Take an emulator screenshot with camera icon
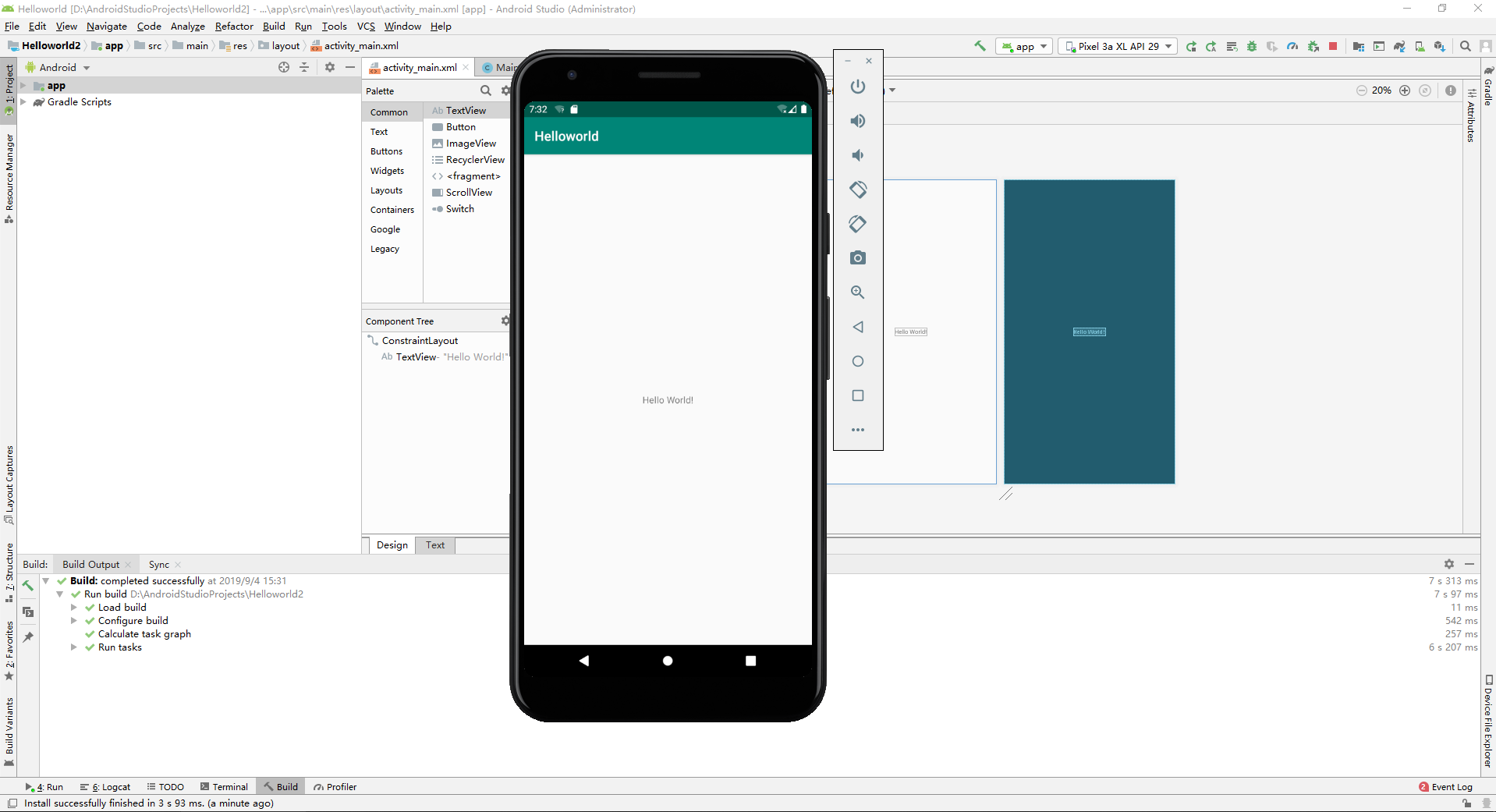This screenshot has width=1496, height=812. click(x=858, y=258)
